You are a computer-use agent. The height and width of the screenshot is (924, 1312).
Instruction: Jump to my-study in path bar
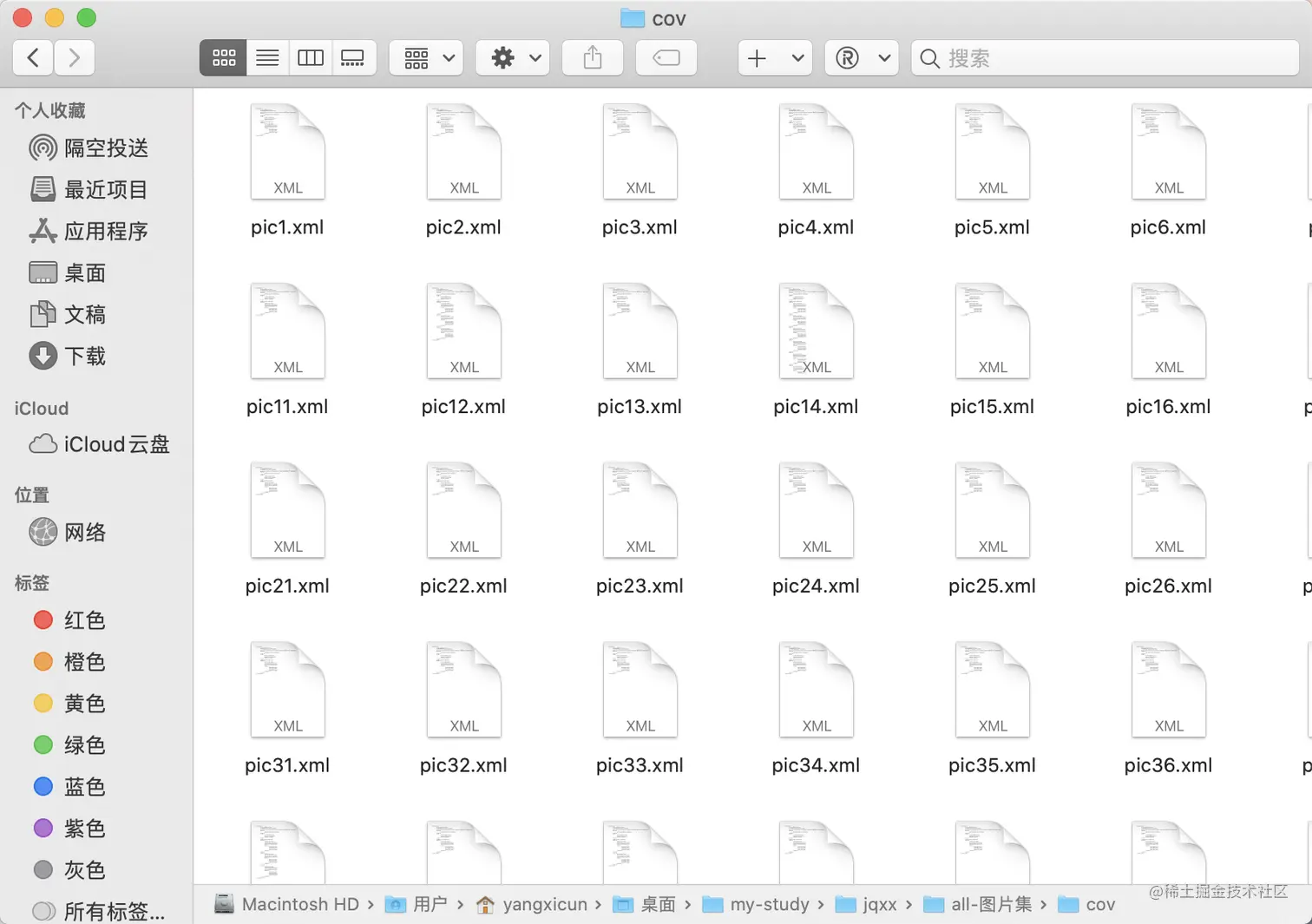(x=756, y=904)
